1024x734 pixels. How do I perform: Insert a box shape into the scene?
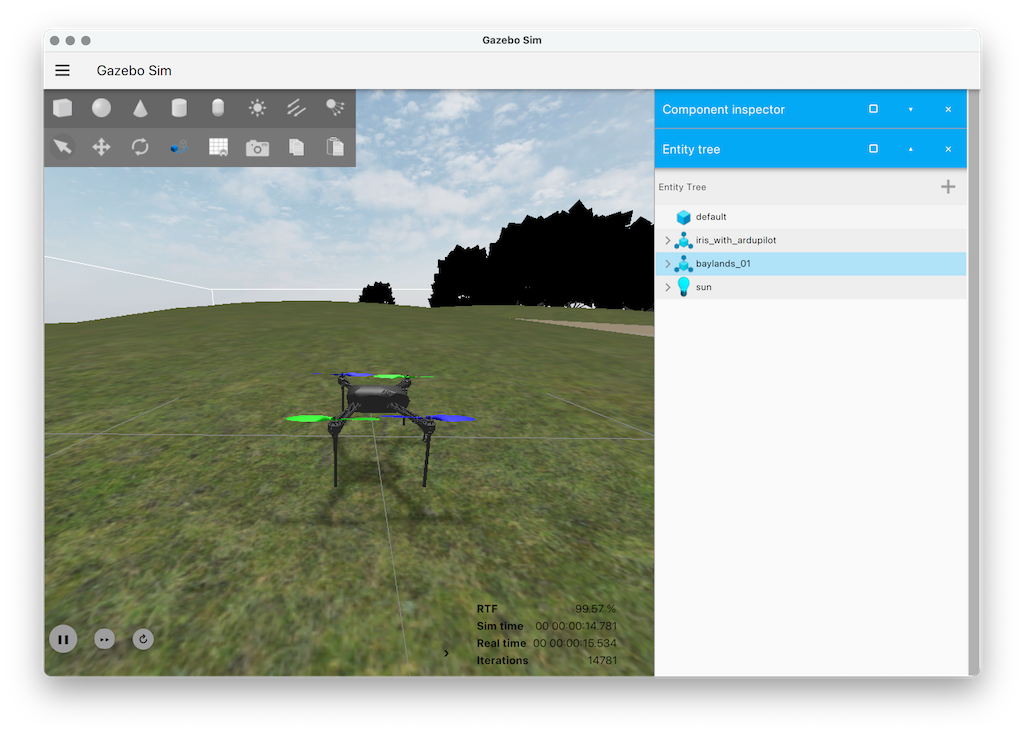[x=63, y=107]
